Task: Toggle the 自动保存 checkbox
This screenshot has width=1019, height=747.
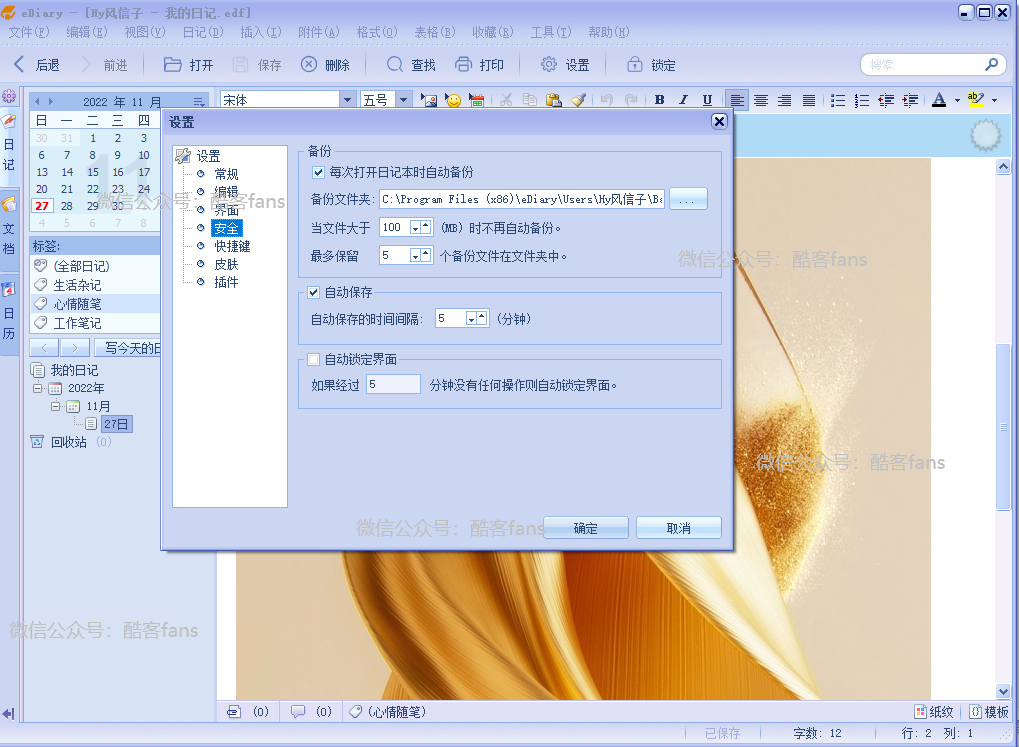Action: pos(313,293)
